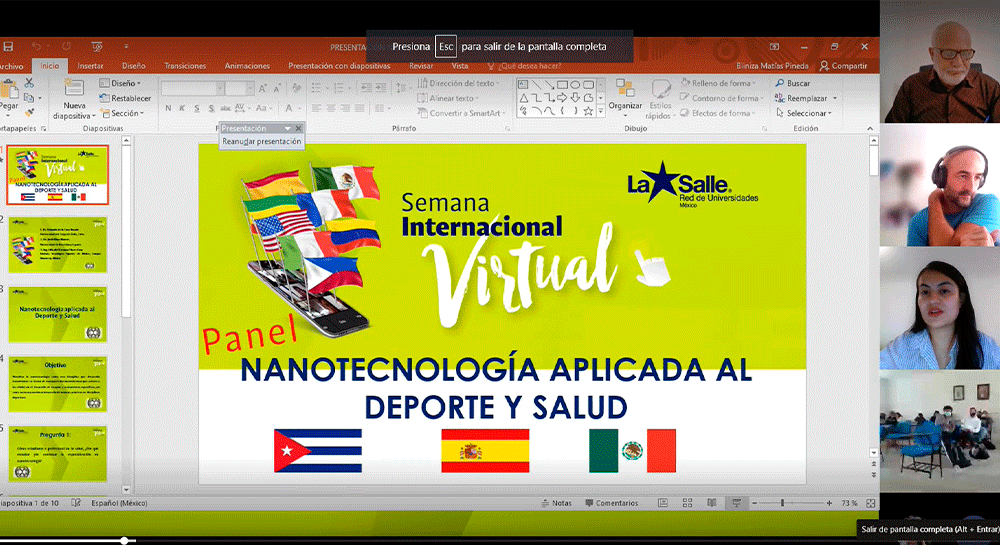Open the Transiciones ribbon tab
Screen dimensions: 1000x545
pyautogui.click(x=185, y=66)
